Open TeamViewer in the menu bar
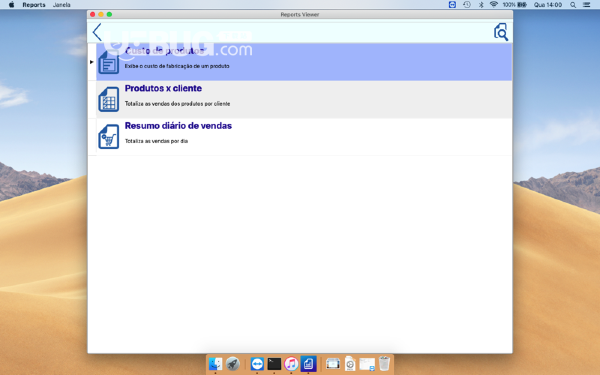 pos(452,5)
